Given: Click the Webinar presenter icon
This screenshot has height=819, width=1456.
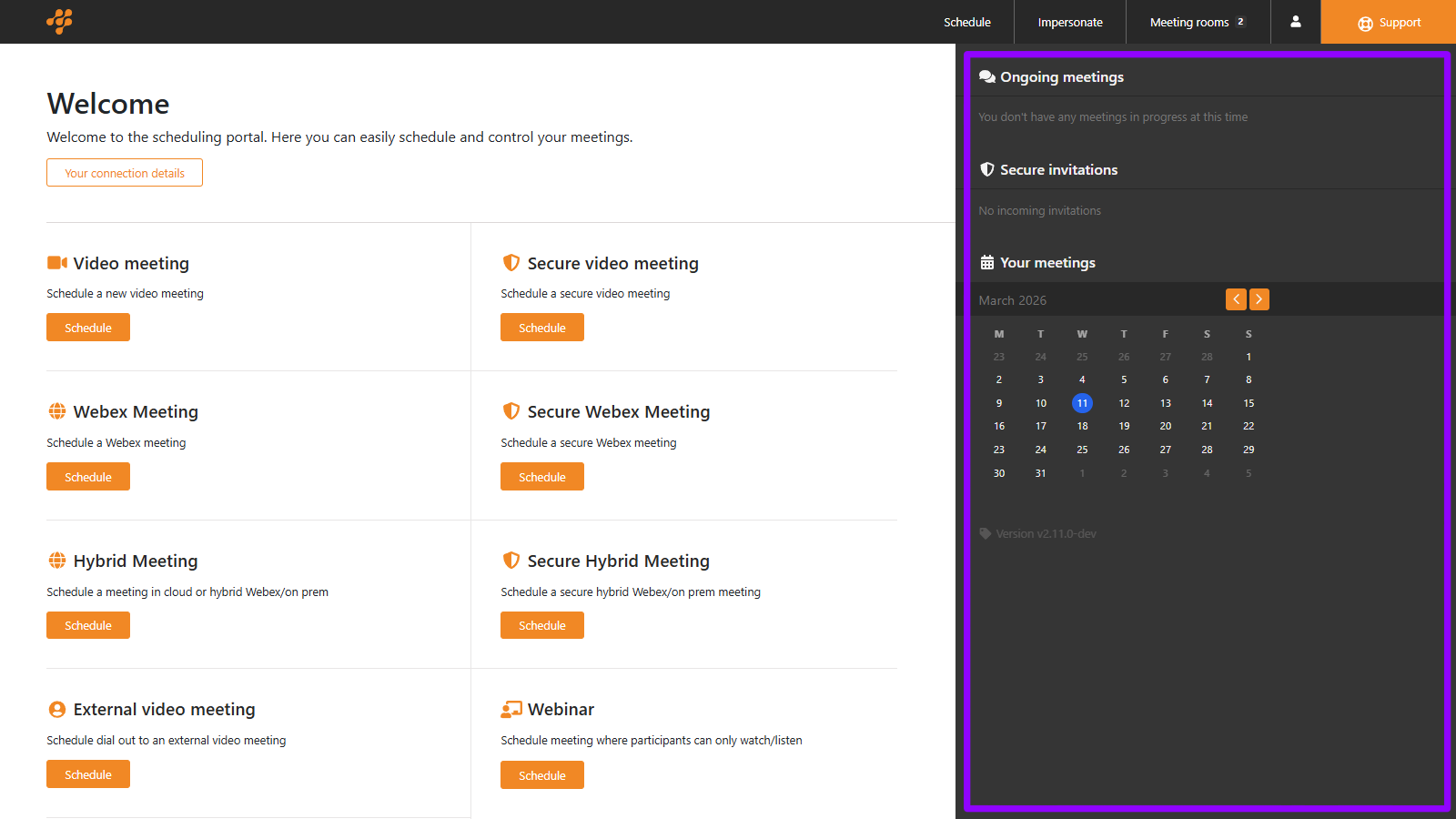Looking at the screenshot, I should click(511, 709).
